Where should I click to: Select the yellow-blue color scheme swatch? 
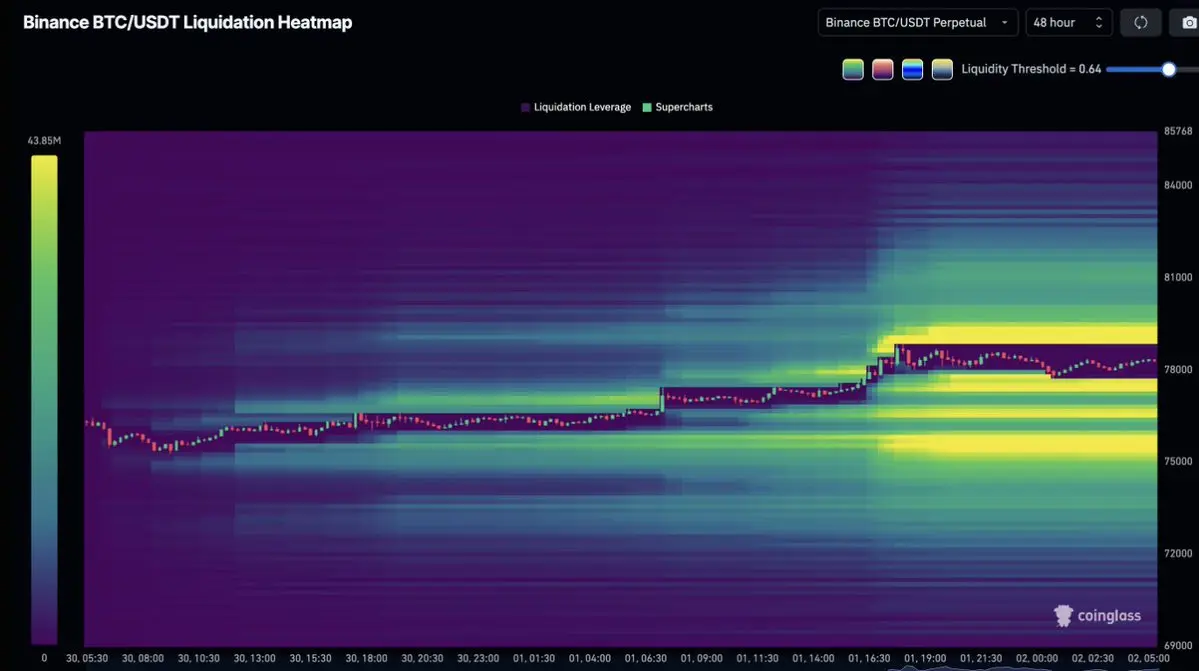(x=942, y=70)
